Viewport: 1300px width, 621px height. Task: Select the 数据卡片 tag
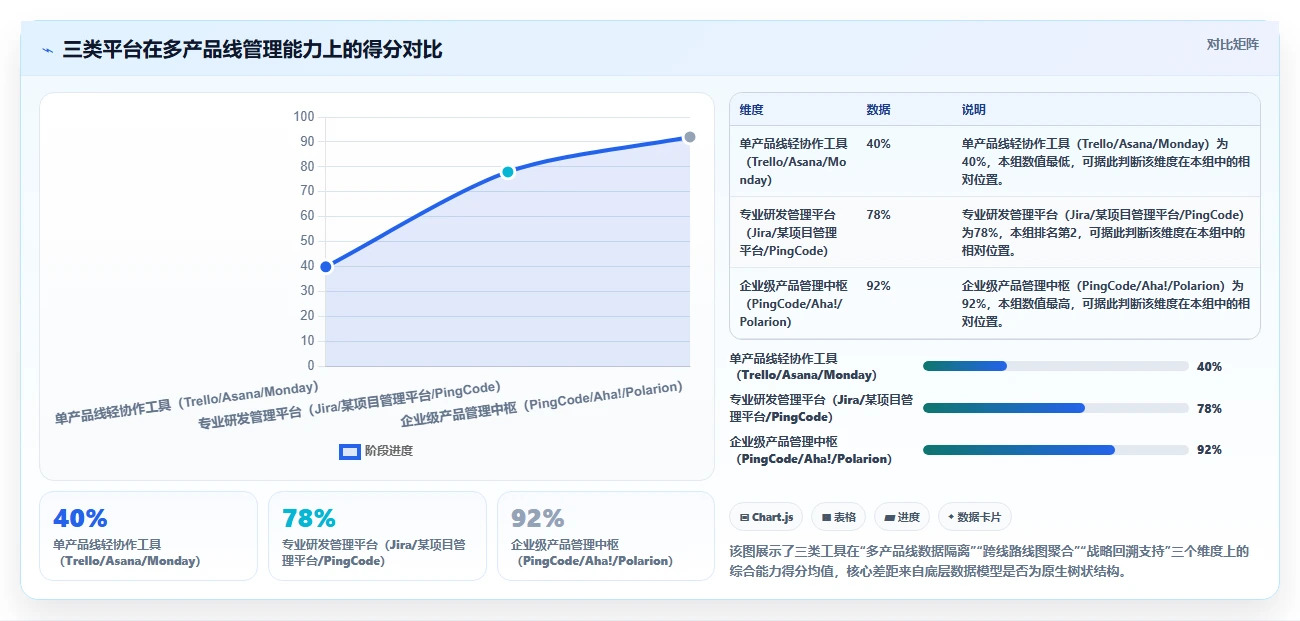[974, 517]
